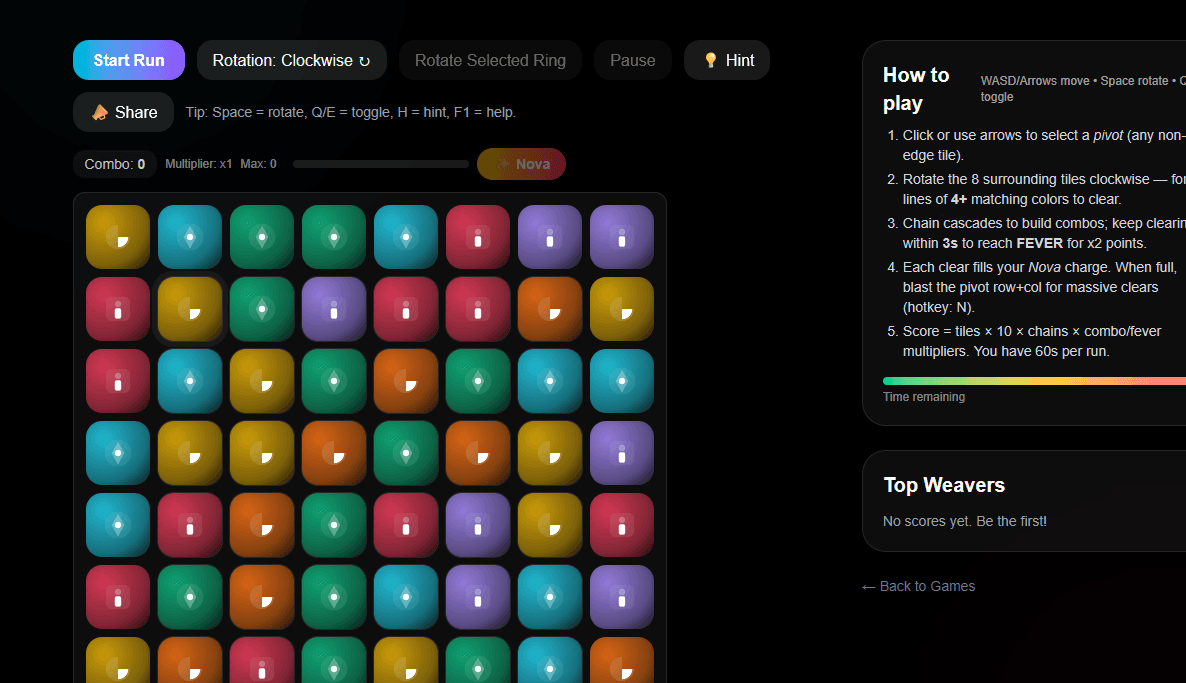Select the highlighted yellow tile in second row

pos(190,309)
